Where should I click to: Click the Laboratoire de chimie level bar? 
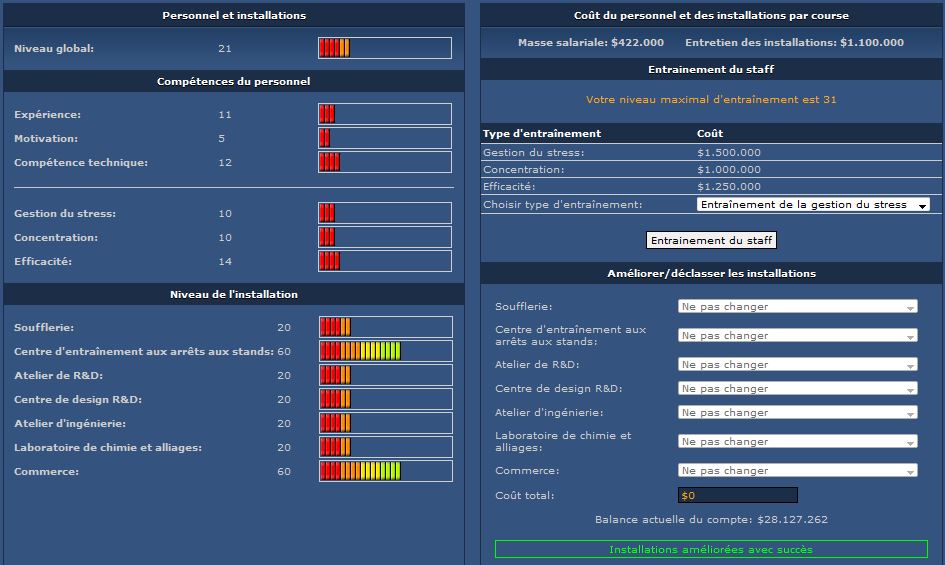click(386, 447)
